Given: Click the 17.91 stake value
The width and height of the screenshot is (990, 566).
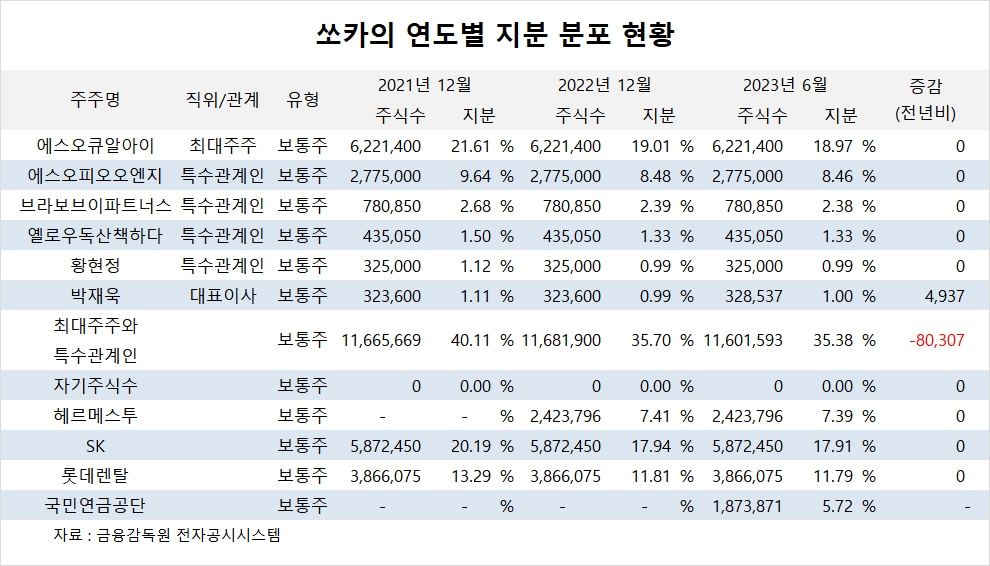Looking at the screenshot, I should [833, 447].
